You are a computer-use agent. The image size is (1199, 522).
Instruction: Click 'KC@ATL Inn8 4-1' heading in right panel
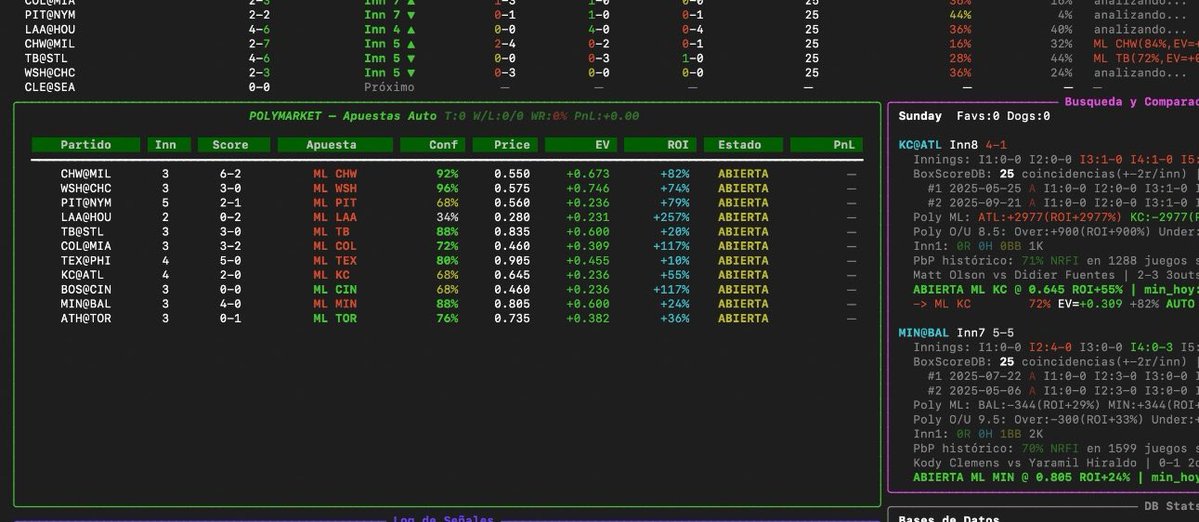(953, 144)
